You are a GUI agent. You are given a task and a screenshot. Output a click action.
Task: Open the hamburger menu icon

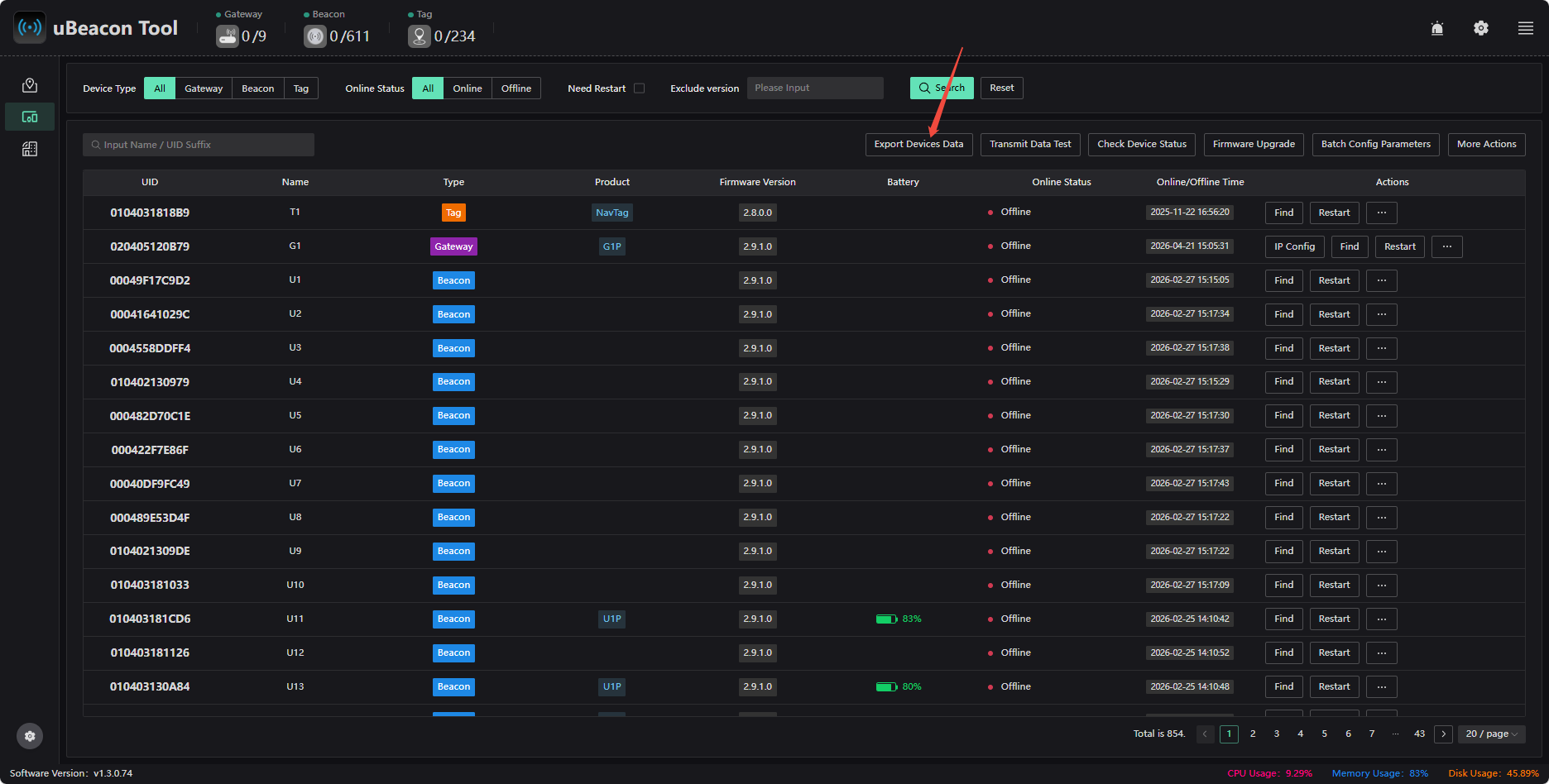point(1526,28)
